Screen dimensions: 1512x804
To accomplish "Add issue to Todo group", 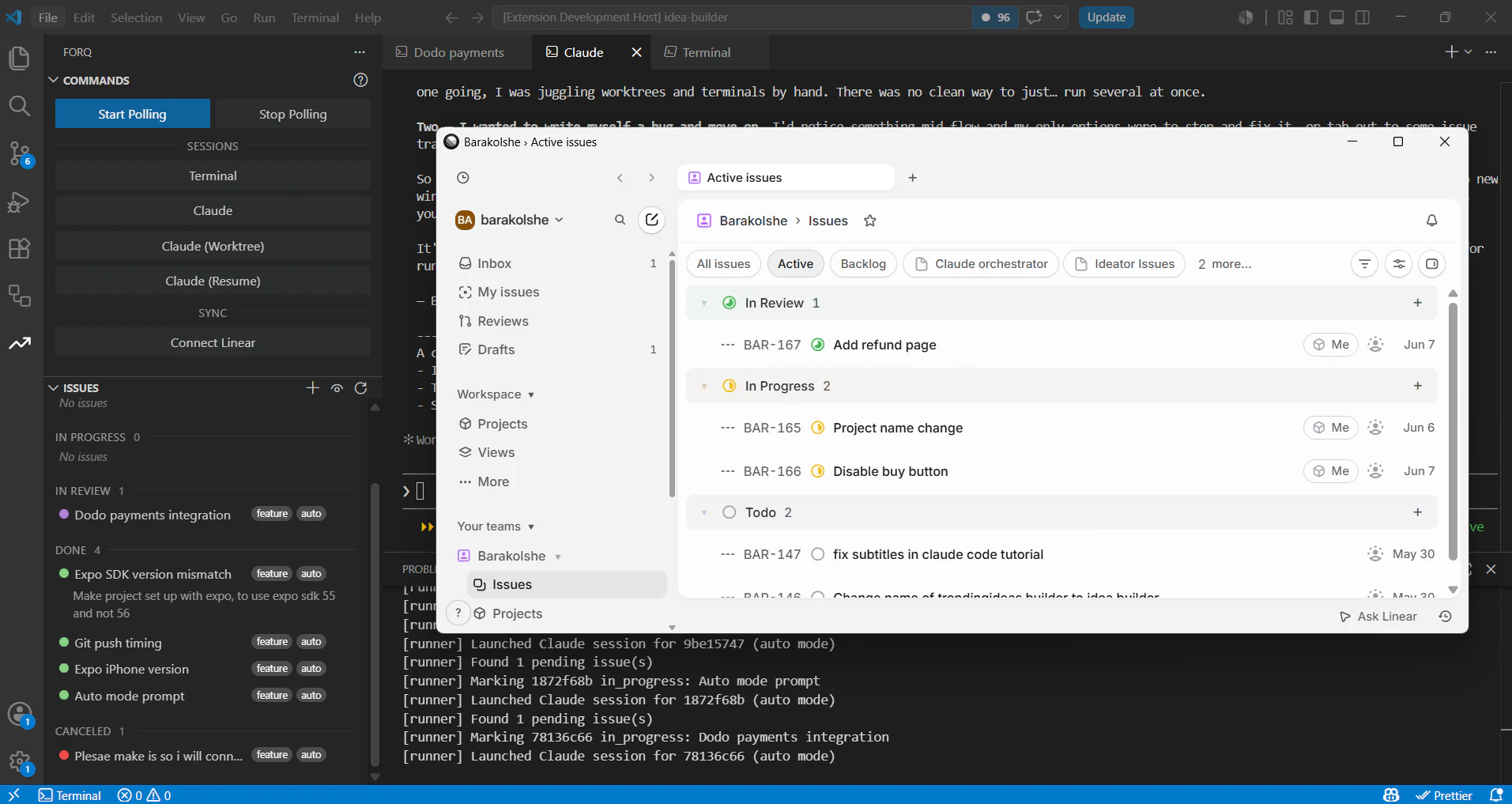I will point(1418,512).
